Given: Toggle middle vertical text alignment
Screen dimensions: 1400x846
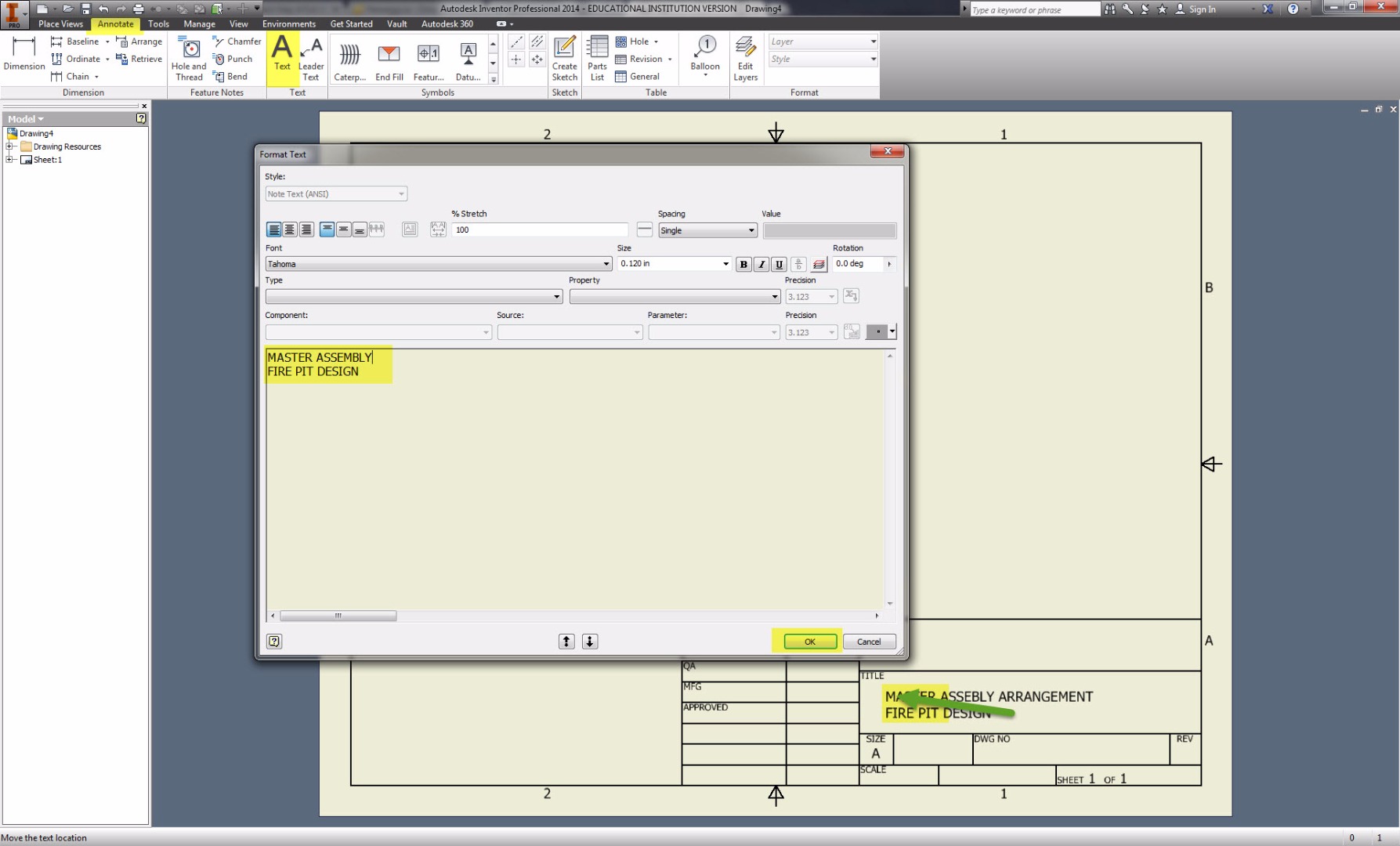Looking at the screenshot, I should (343, 230).
